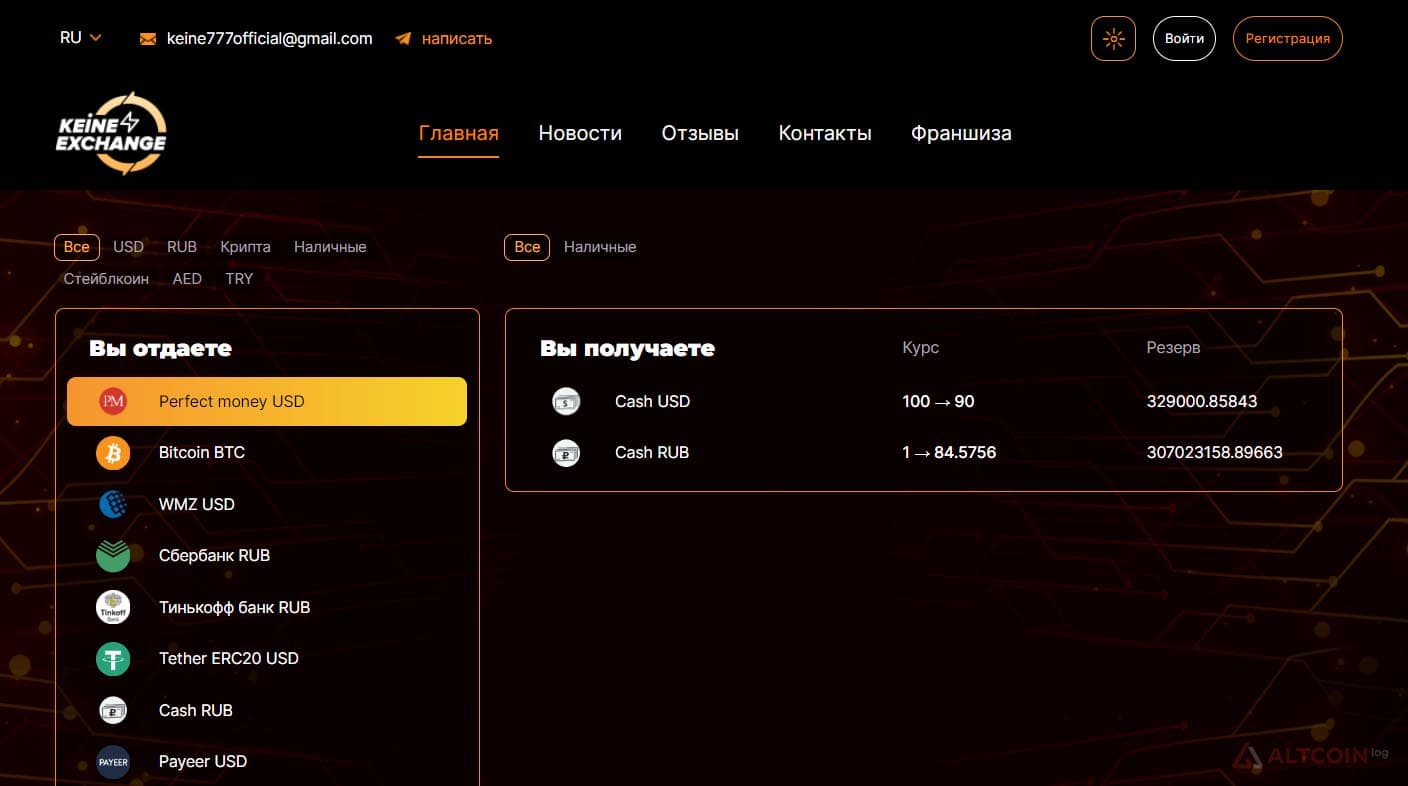Click the Keine Exchange logo
Viewport: 1408px width, 786px height.
[111, 134]
